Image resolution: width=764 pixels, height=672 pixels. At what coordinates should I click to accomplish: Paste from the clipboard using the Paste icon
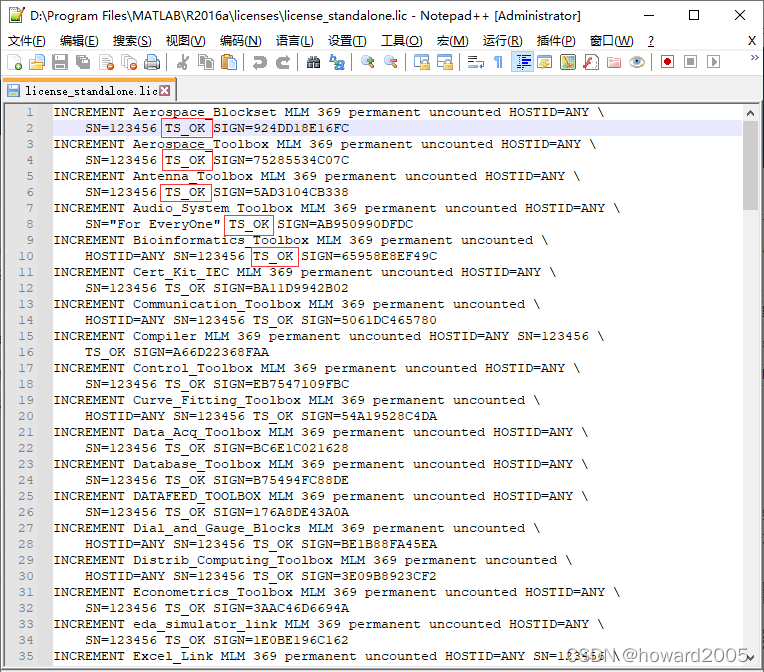[229, 62]
